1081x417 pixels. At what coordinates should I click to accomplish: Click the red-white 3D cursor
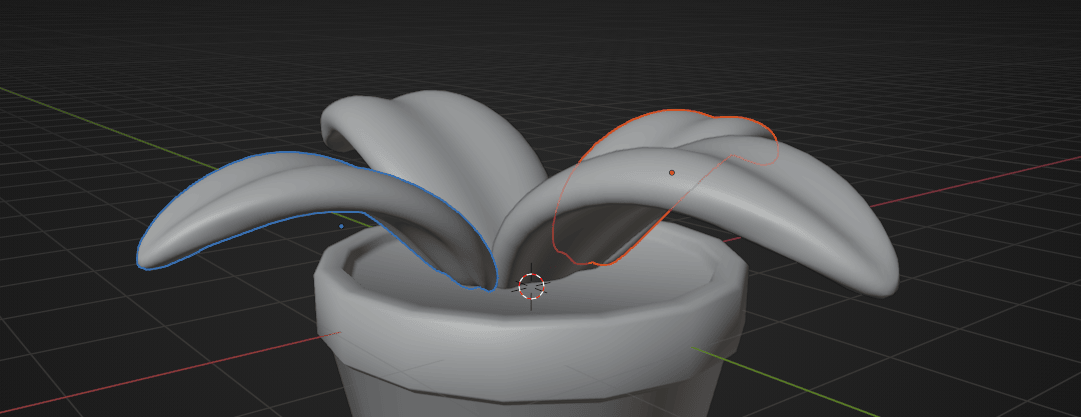coord(532,286)
